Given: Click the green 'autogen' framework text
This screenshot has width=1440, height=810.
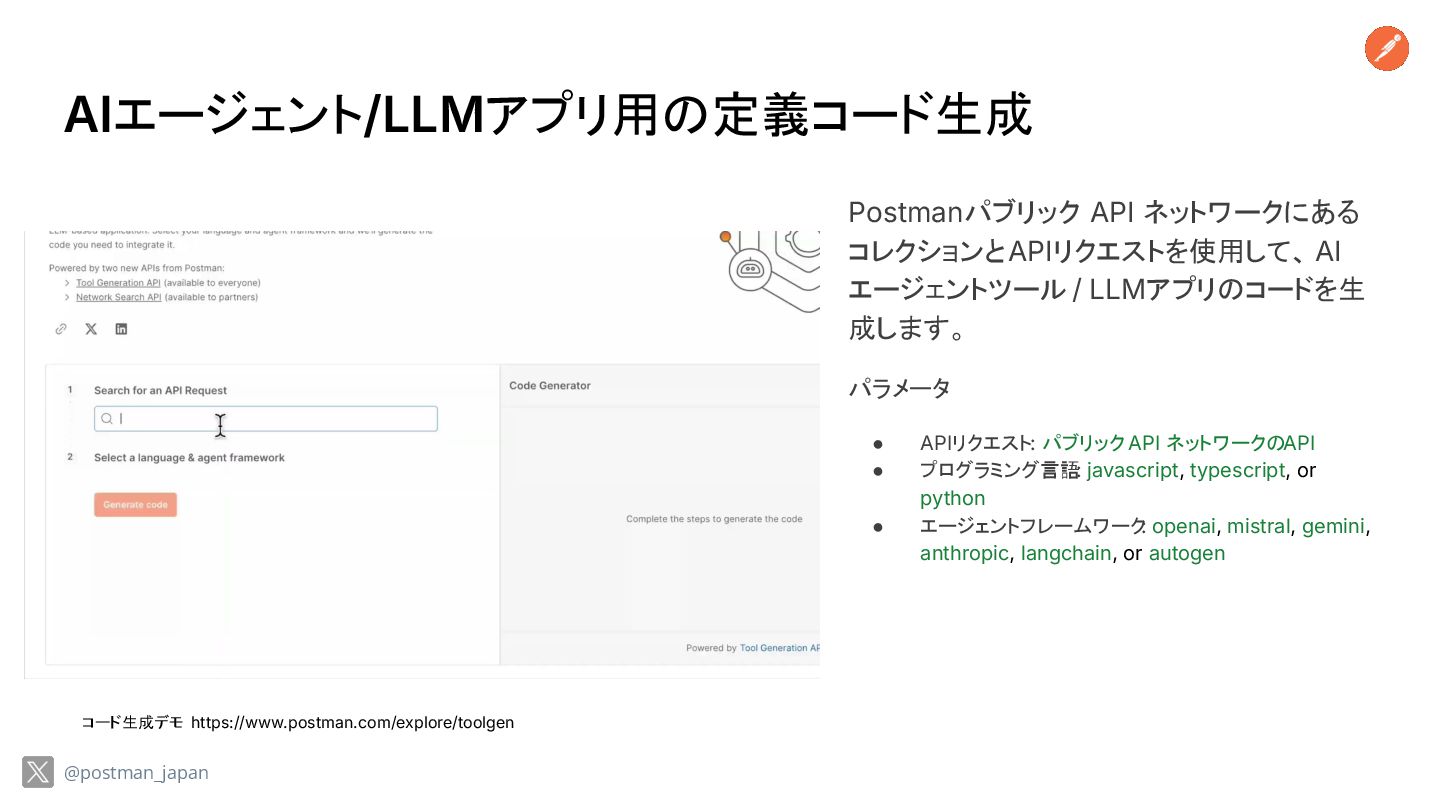Looking at the screenshot, I should (1186, 553).
